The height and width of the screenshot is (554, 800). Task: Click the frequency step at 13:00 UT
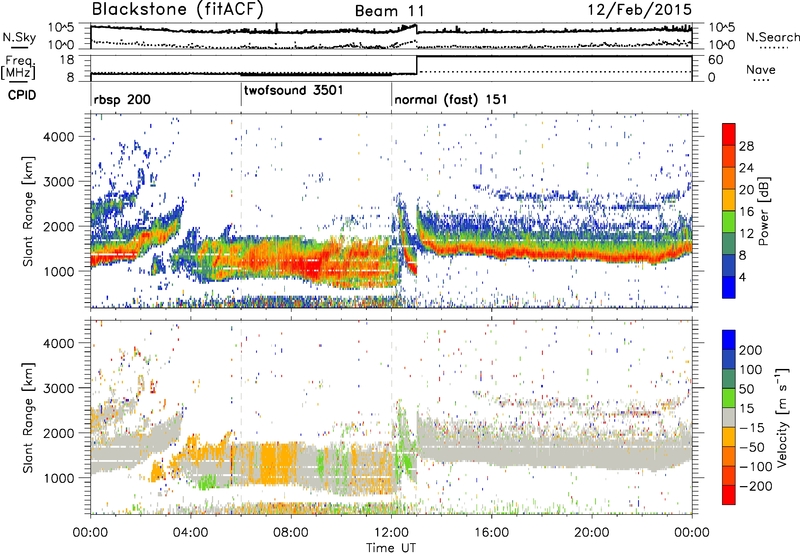tap(417, 65)
